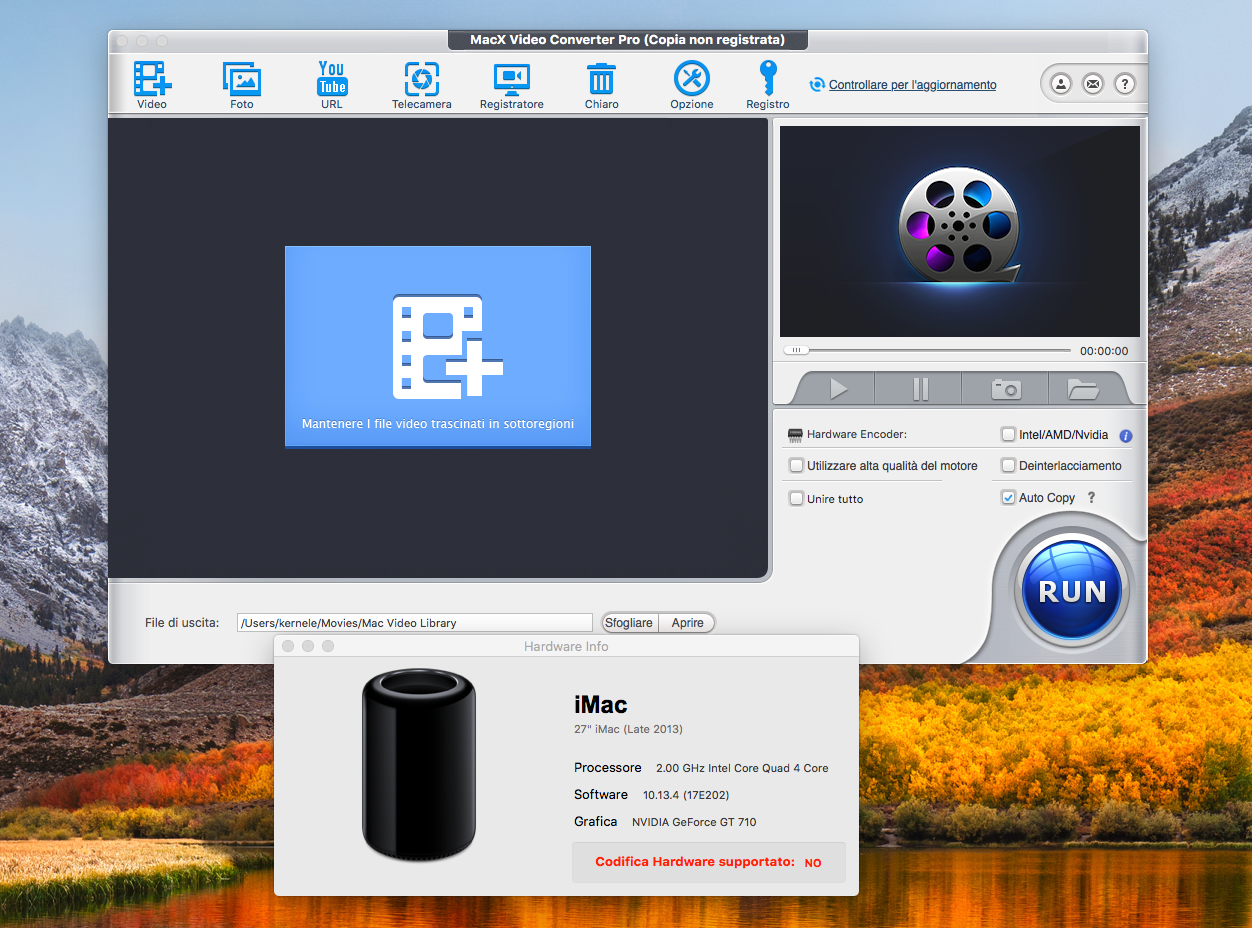Open Opzione settings tool

[691, 84]
